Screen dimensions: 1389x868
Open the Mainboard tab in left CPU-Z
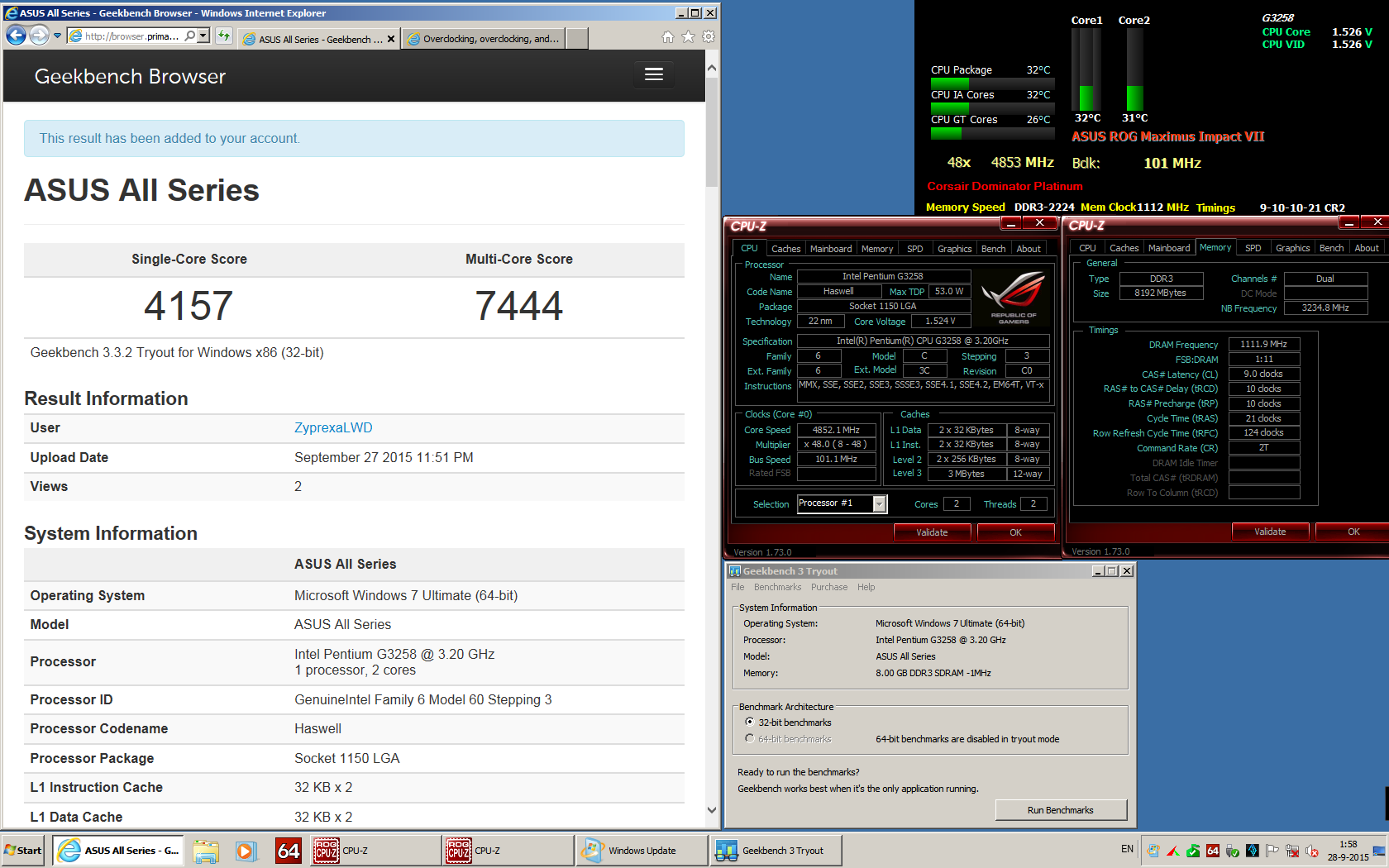831,249
